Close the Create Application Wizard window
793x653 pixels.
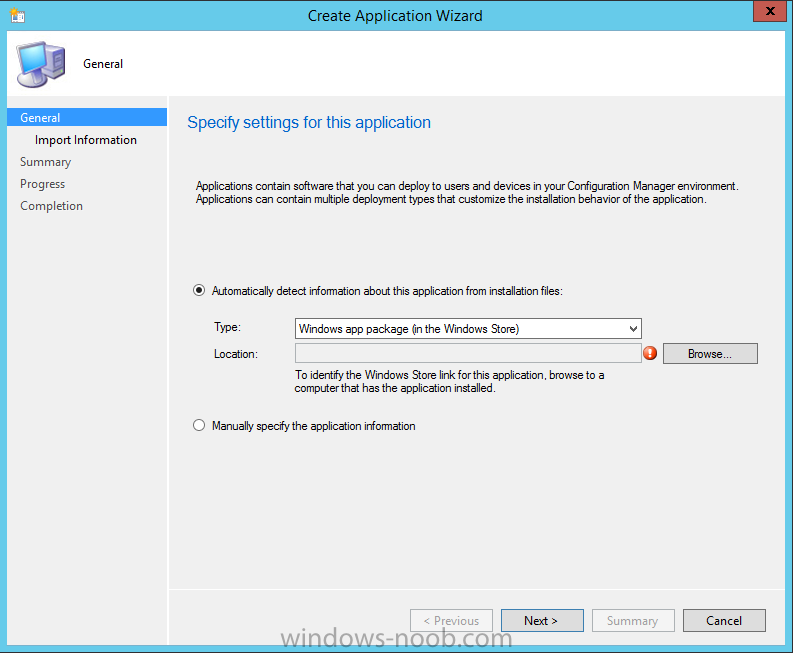click(x=770, y=11)
